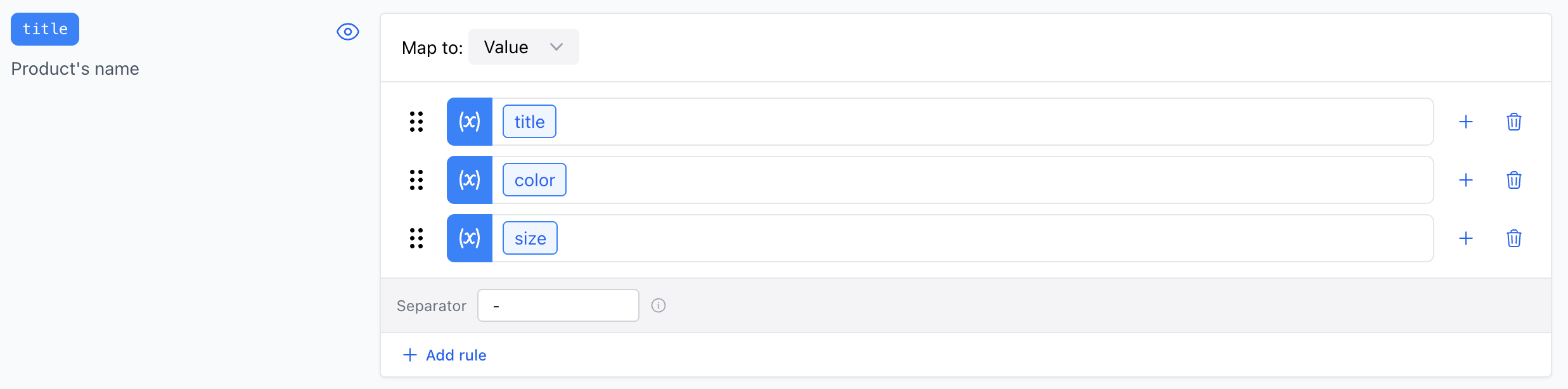Click the blue title attribute badge

coord(45,29)
